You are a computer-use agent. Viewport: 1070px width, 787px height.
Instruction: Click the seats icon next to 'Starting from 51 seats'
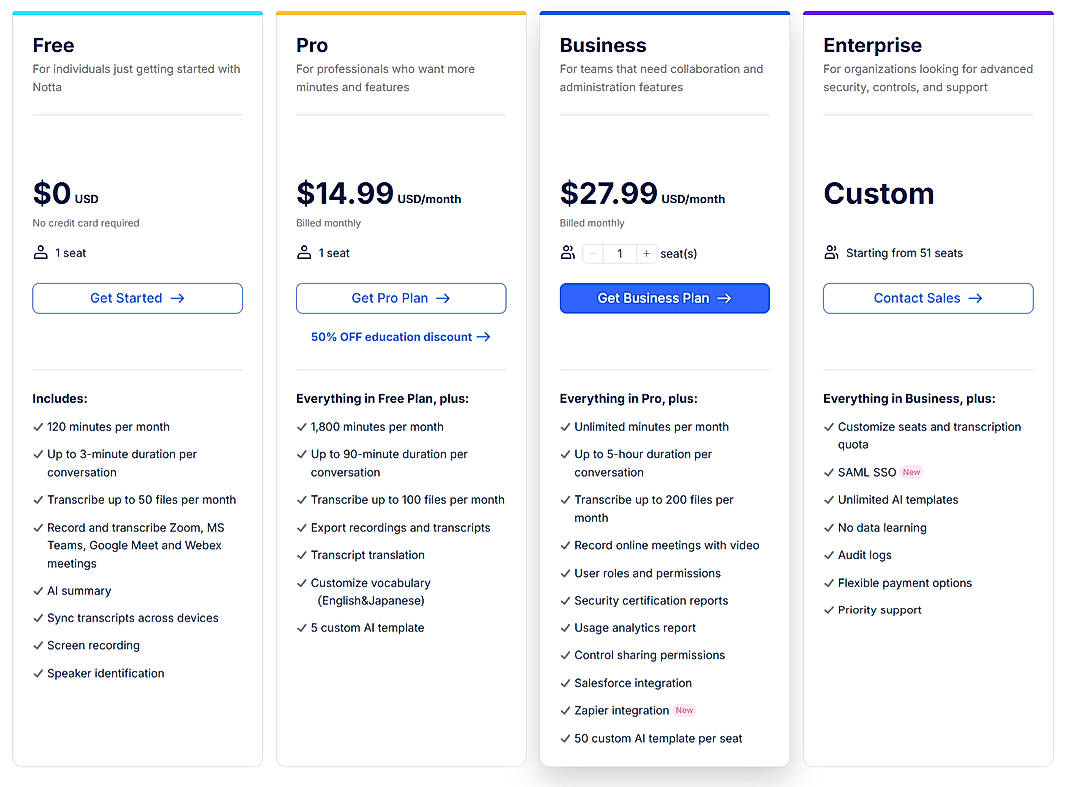pos(831,253)
